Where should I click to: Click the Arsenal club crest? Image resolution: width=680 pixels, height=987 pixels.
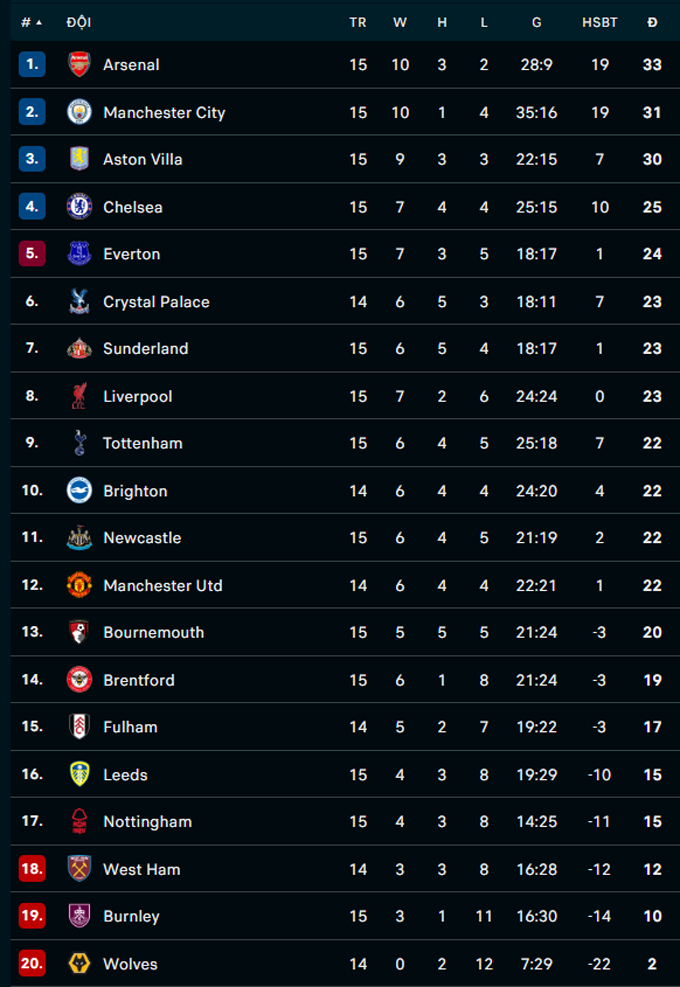click(x=79, y=65)
